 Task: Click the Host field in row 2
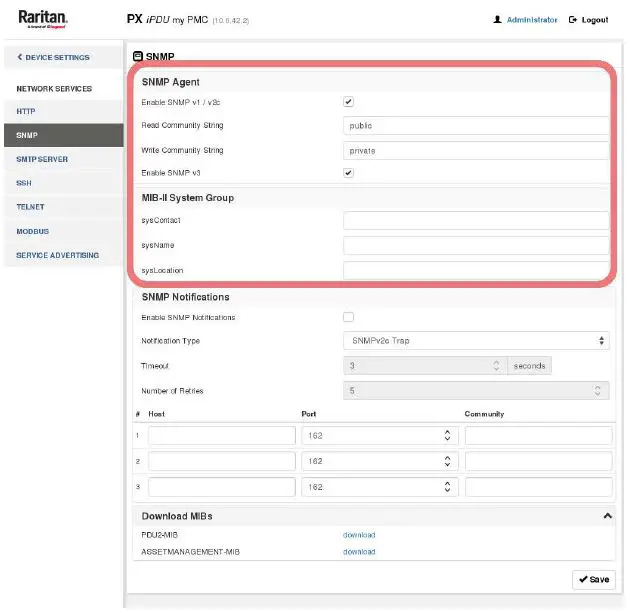[x=222, y=461]
